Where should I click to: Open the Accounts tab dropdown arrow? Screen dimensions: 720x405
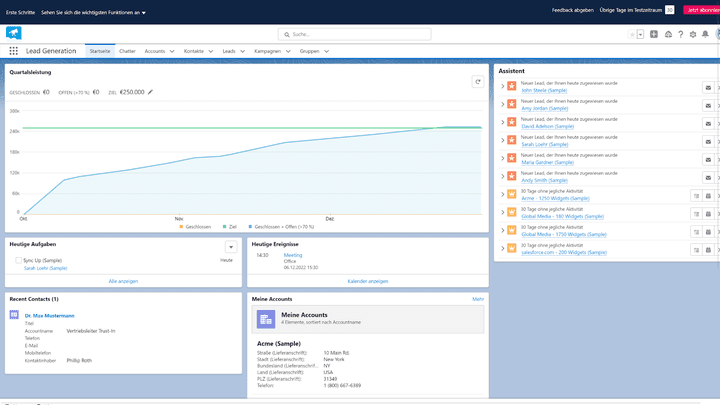tap(172, 51)
